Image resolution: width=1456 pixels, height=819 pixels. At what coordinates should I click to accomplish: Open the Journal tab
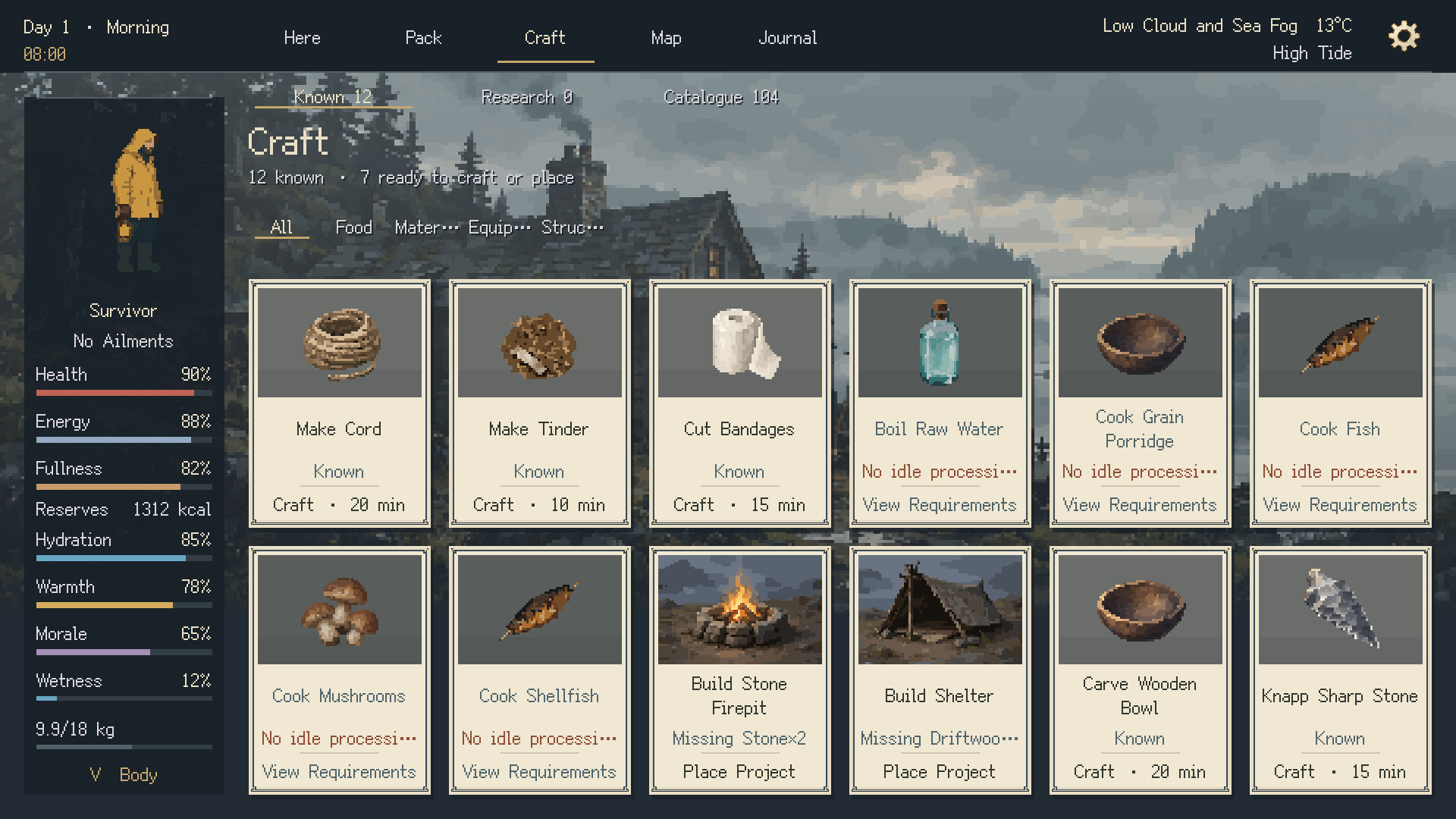pyautogui.click(x=788, y=38)
